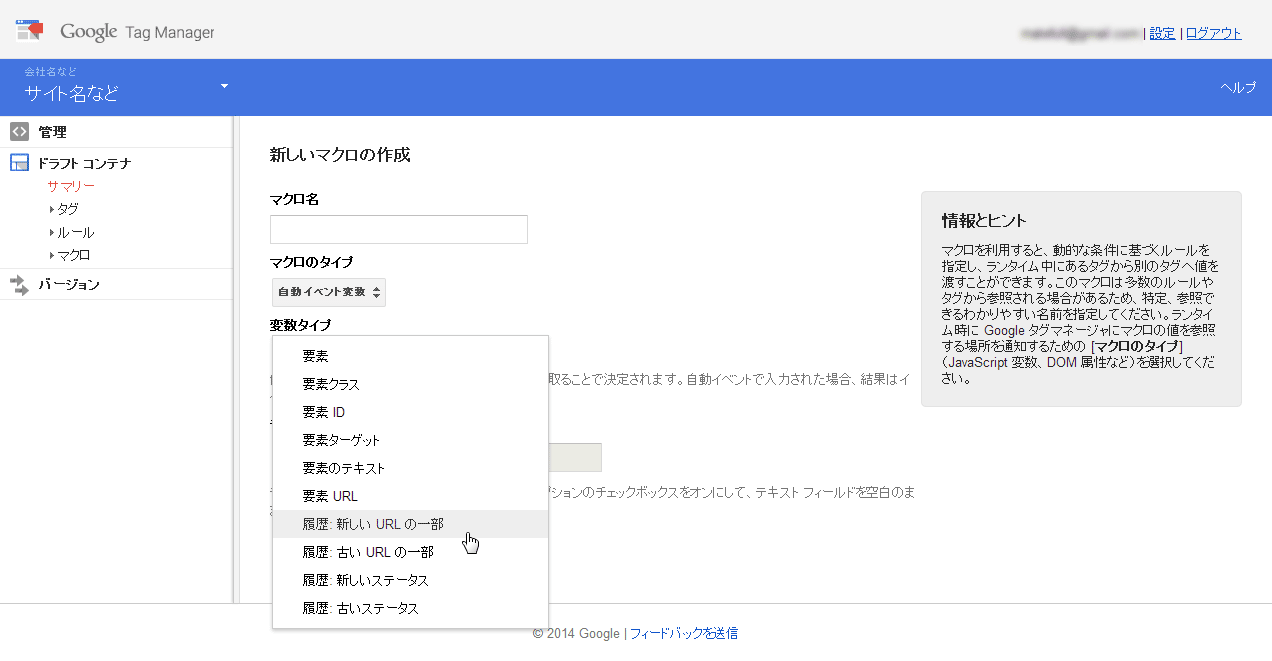
Task: Click the ドラフト コンテナ container icon
Action: [19, 163]
